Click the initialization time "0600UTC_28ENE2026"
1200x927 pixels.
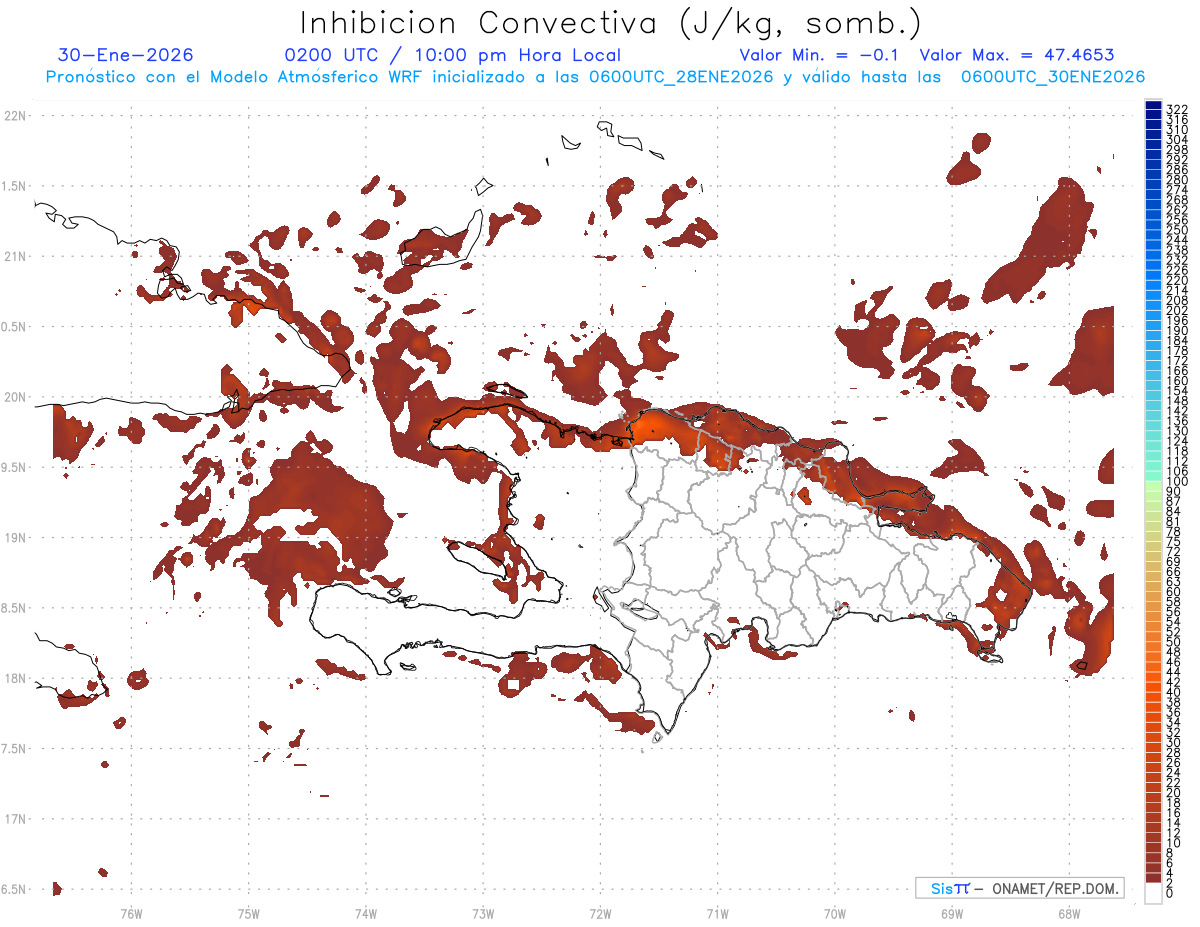click(x=680, y=77)
